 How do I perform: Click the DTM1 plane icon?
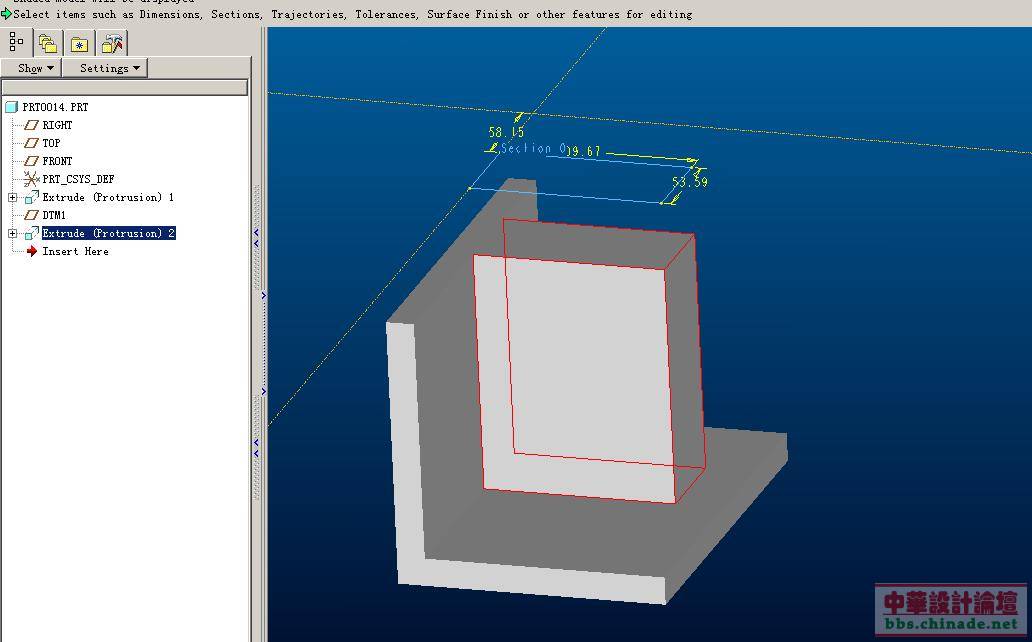point(32,215)
